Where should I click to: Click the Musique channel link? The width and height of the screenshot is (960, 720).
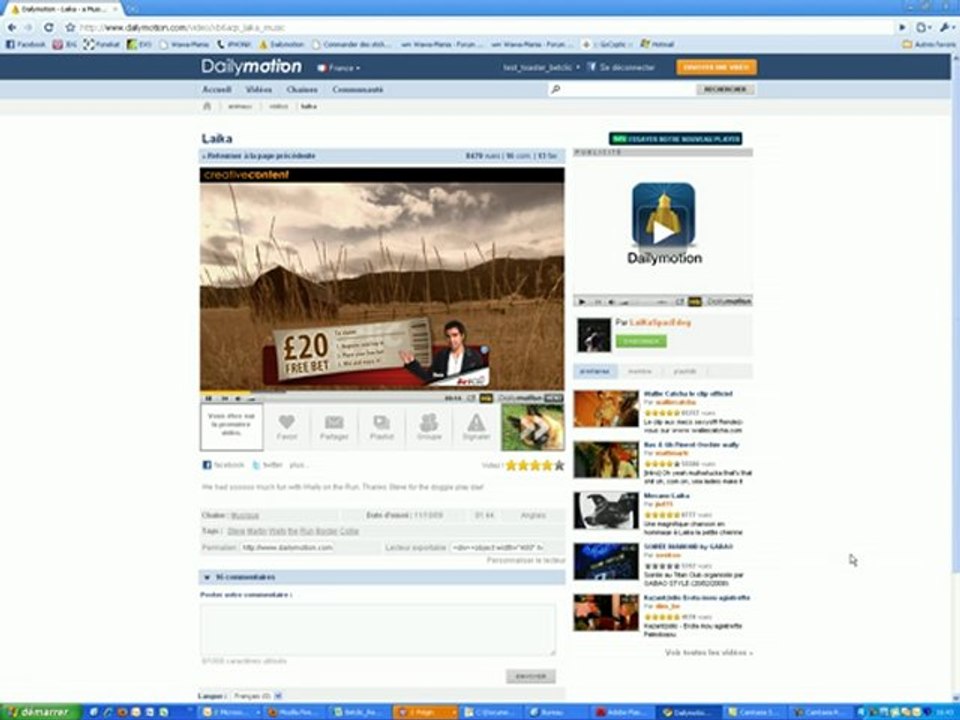(245, 516)
